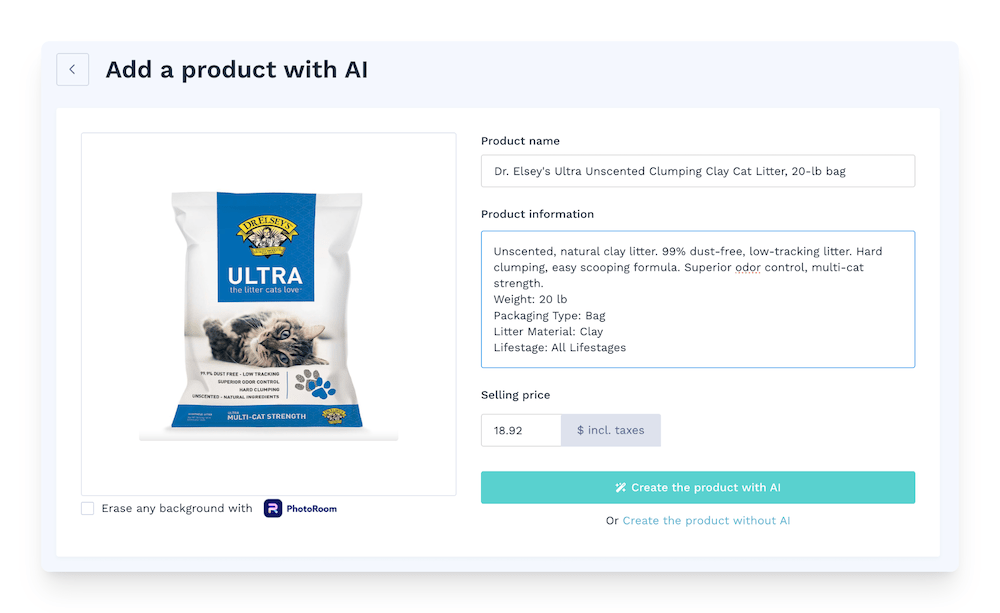
Task: Click the "Add a product with AI" page title
Action: [x=237, y=69]
